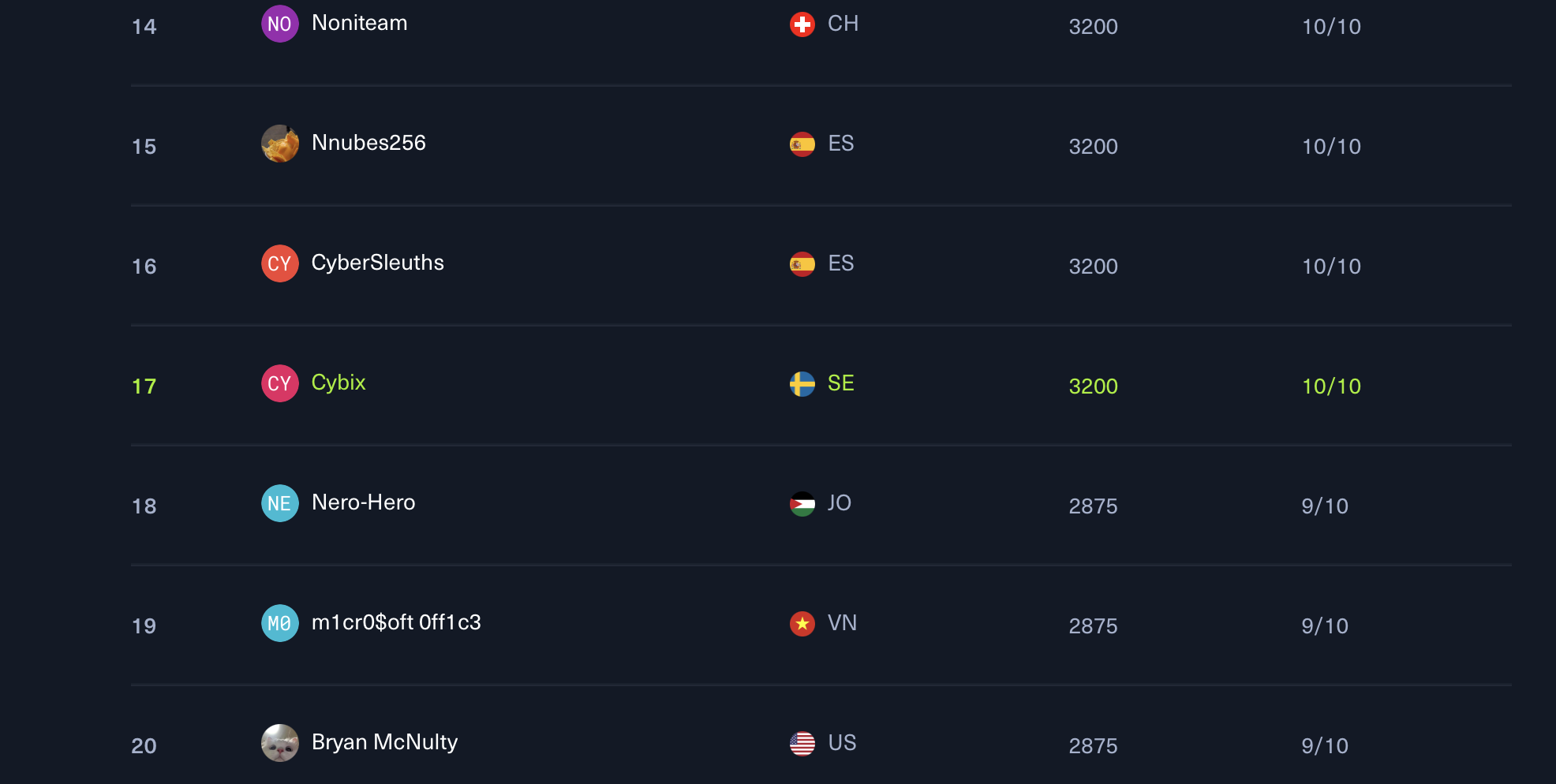This screenshot has height=784, width=1556.
Task: Click the Nnubes256 profile picture
Action: [x=279, y=144]
